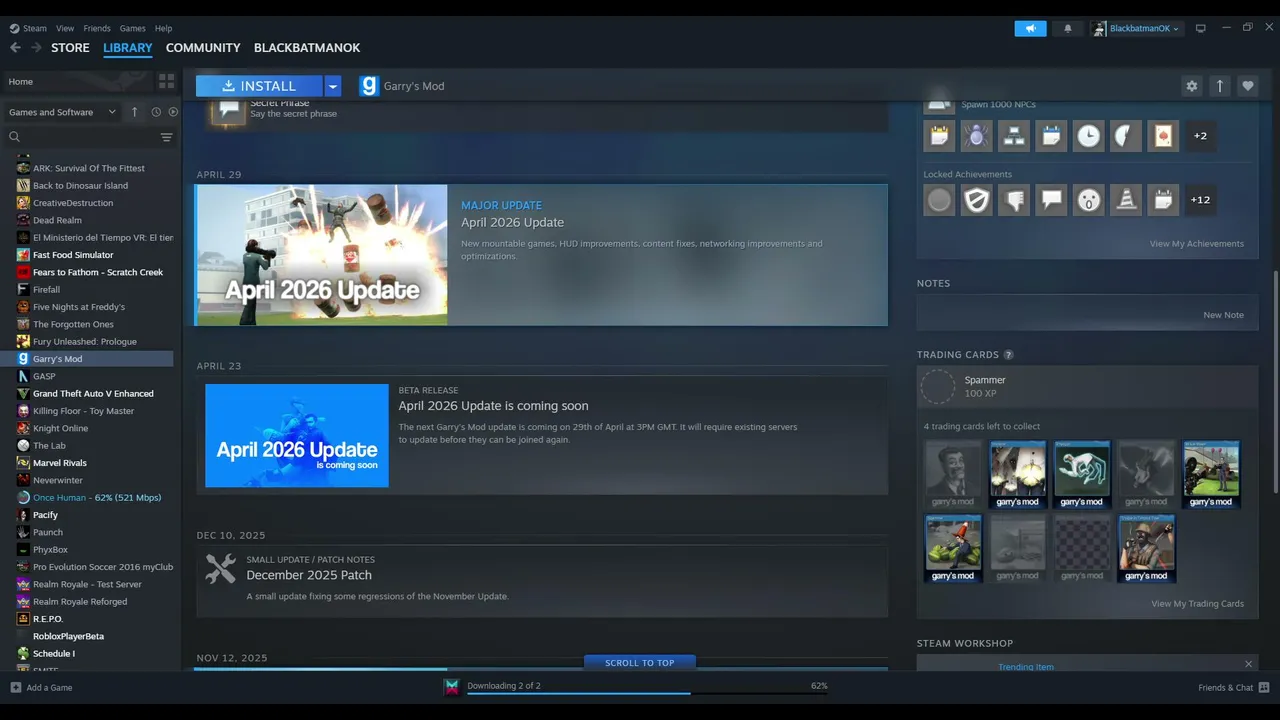Open the Games menu
1280x720 pixels.
click(132, 28)
